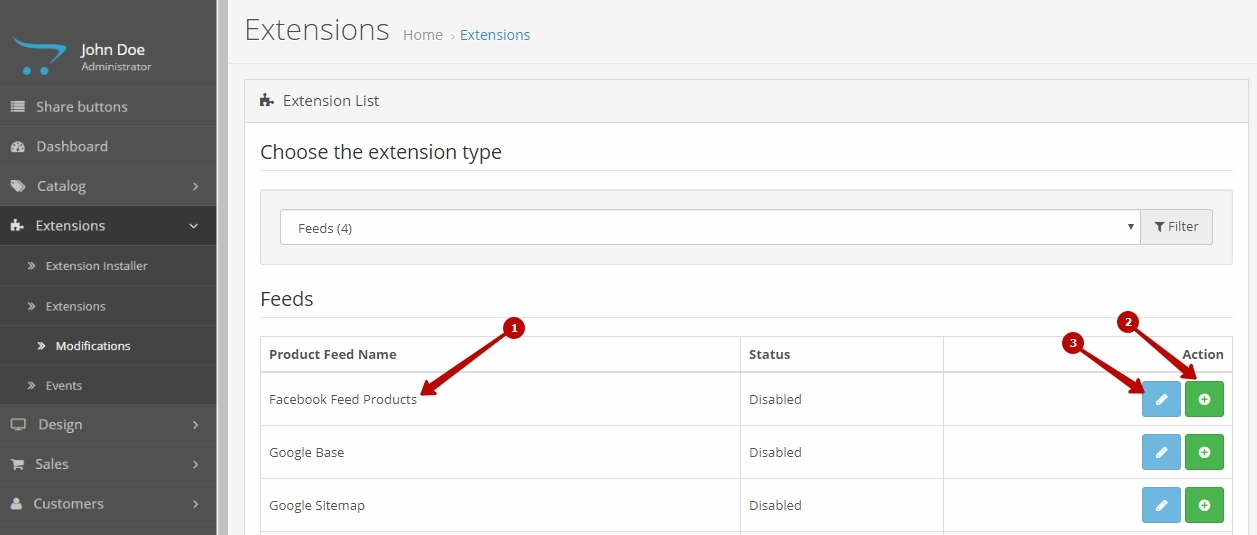Click the Action column header
The height and width of the screenshot is (535, 1257).
point(1203,354)
